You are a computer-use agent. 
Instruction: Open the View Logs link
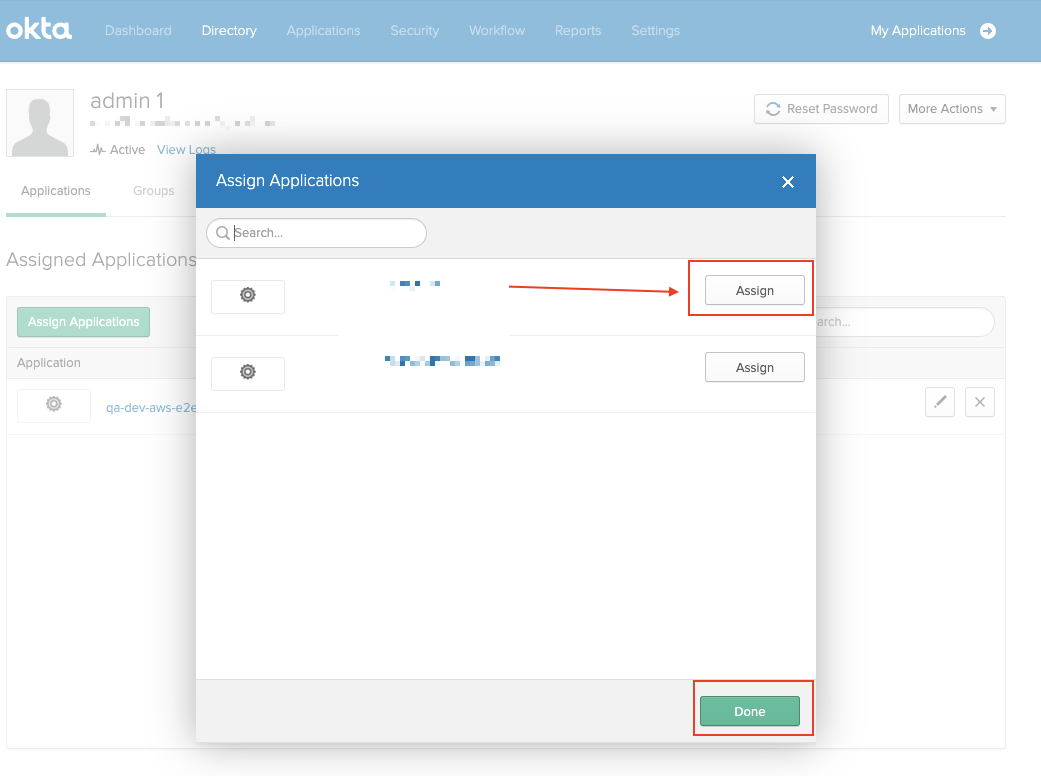tap(186, 150)
